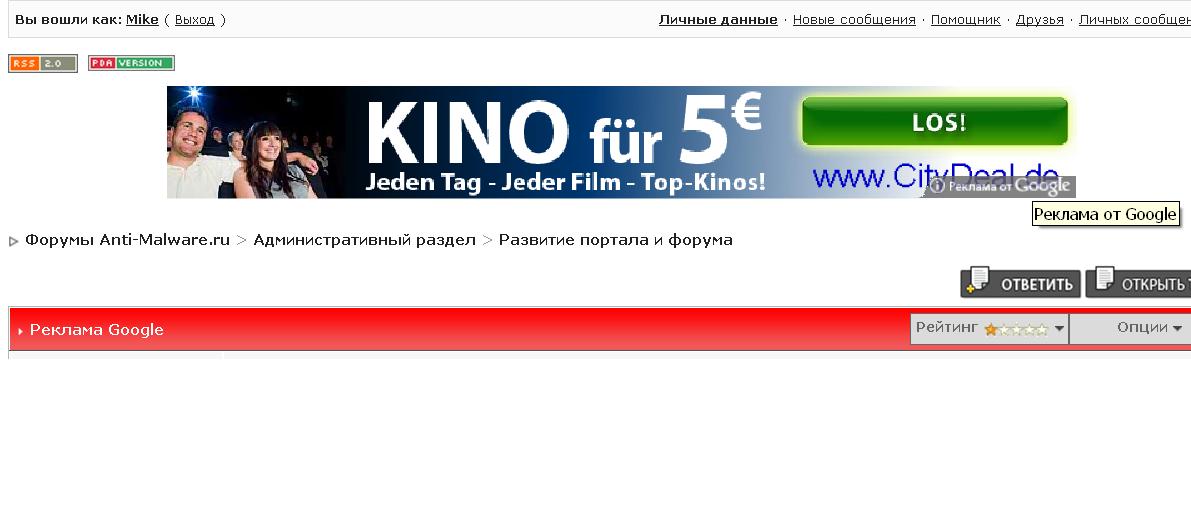The height and width of the screenshot is (512, 1191).
Task: Click the first rating star
Action: coord(990,330)
